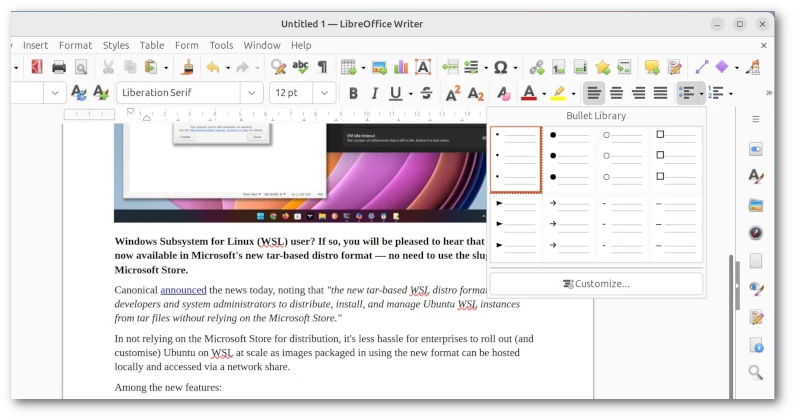This screenshot has height=418, width=794.
Task: Open sidebar Navigator panel
Action: 756,233
